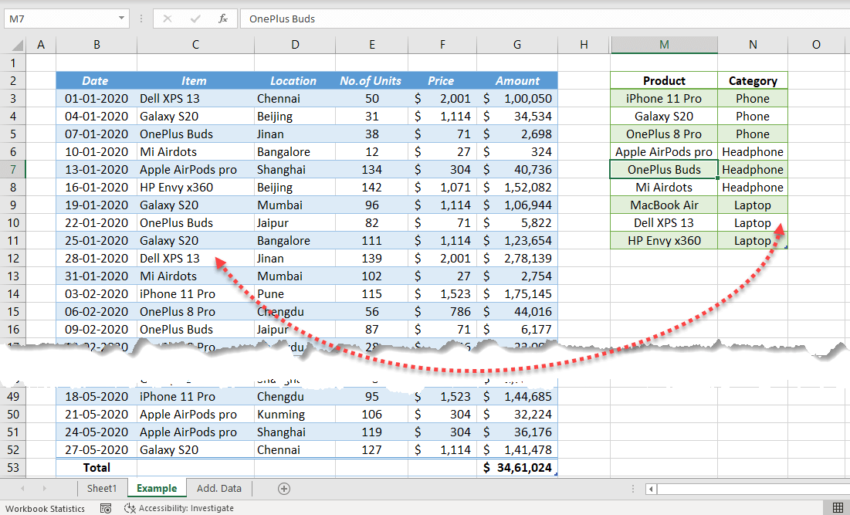Select the units cell 134

371,170
